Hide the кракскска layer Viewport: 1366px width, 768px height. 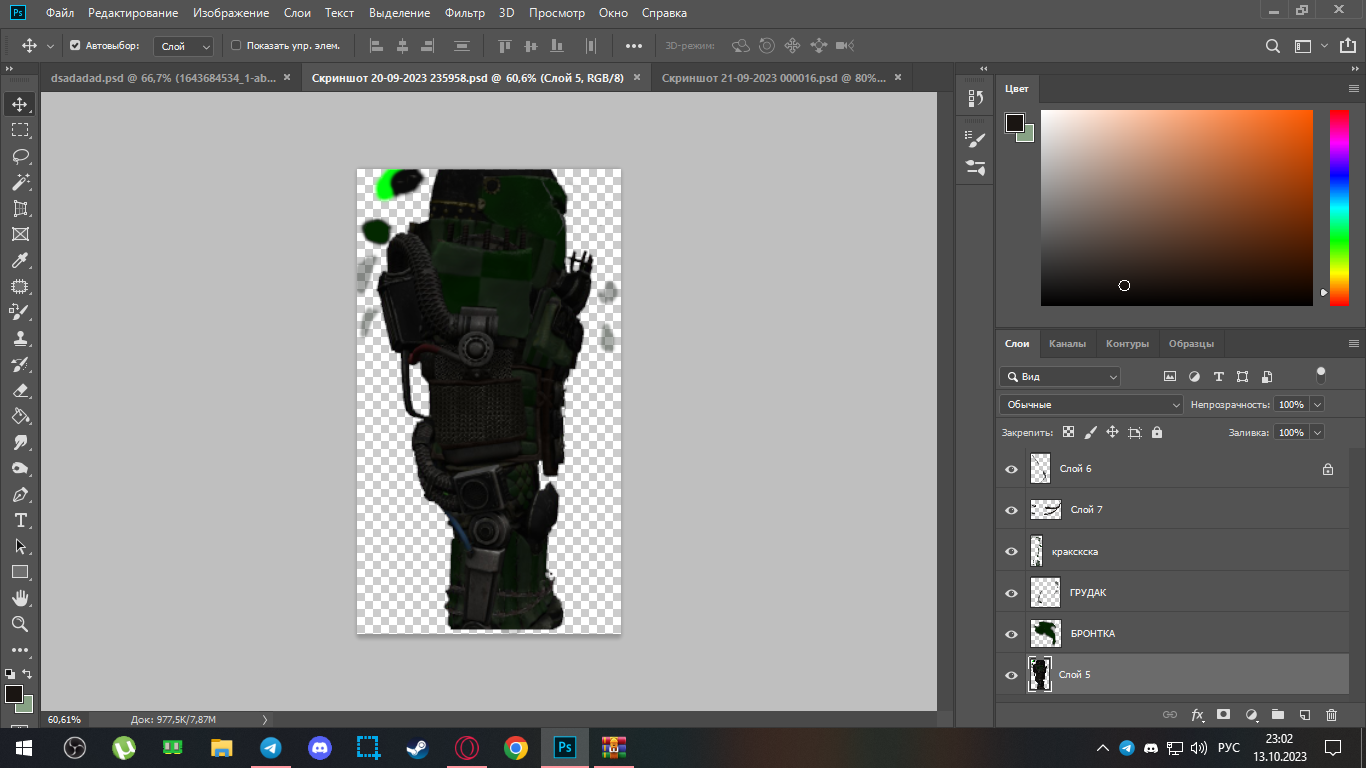tap(1011, 551)
